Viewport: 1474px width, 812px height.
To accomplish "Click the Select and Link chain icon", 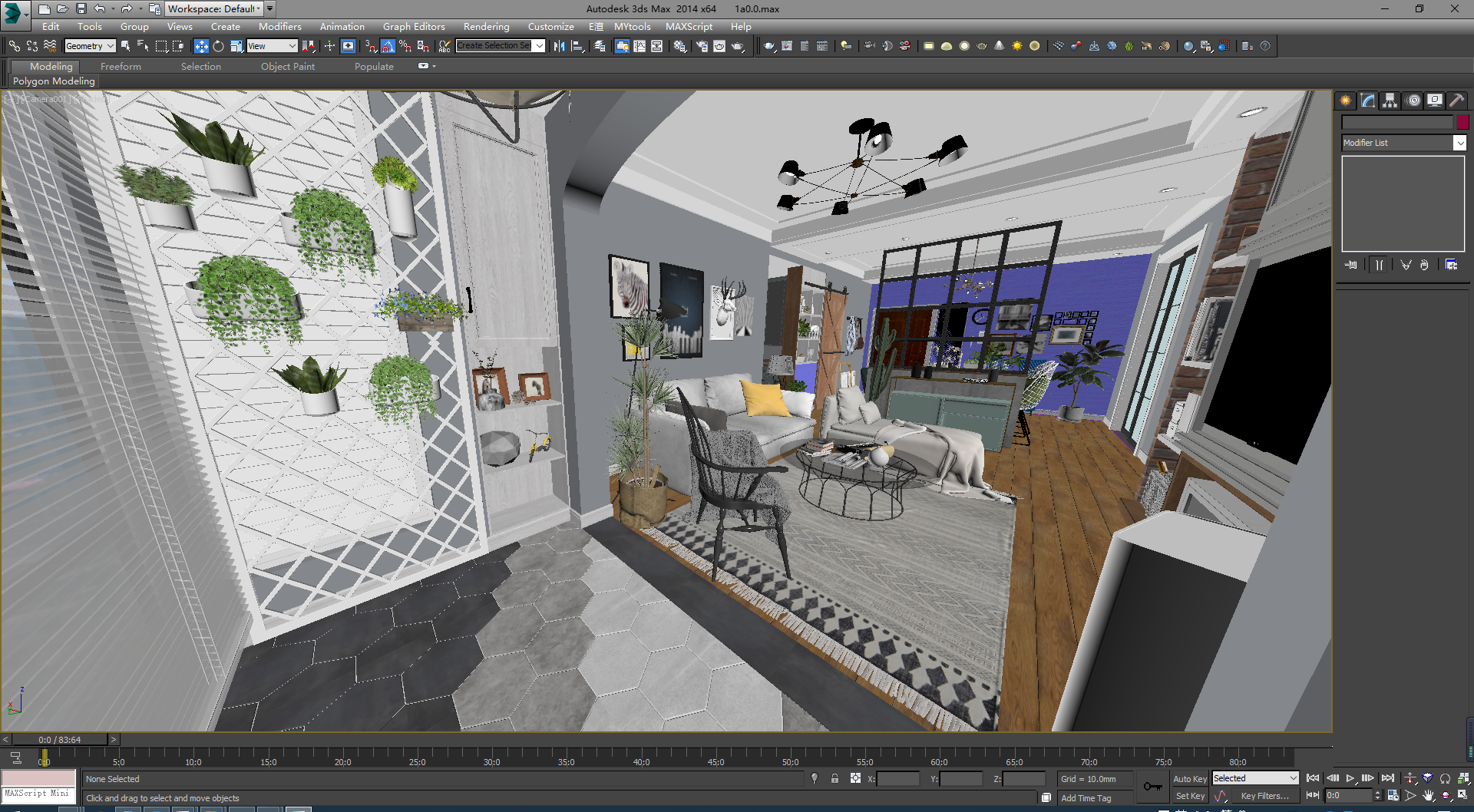I will 14,46.
